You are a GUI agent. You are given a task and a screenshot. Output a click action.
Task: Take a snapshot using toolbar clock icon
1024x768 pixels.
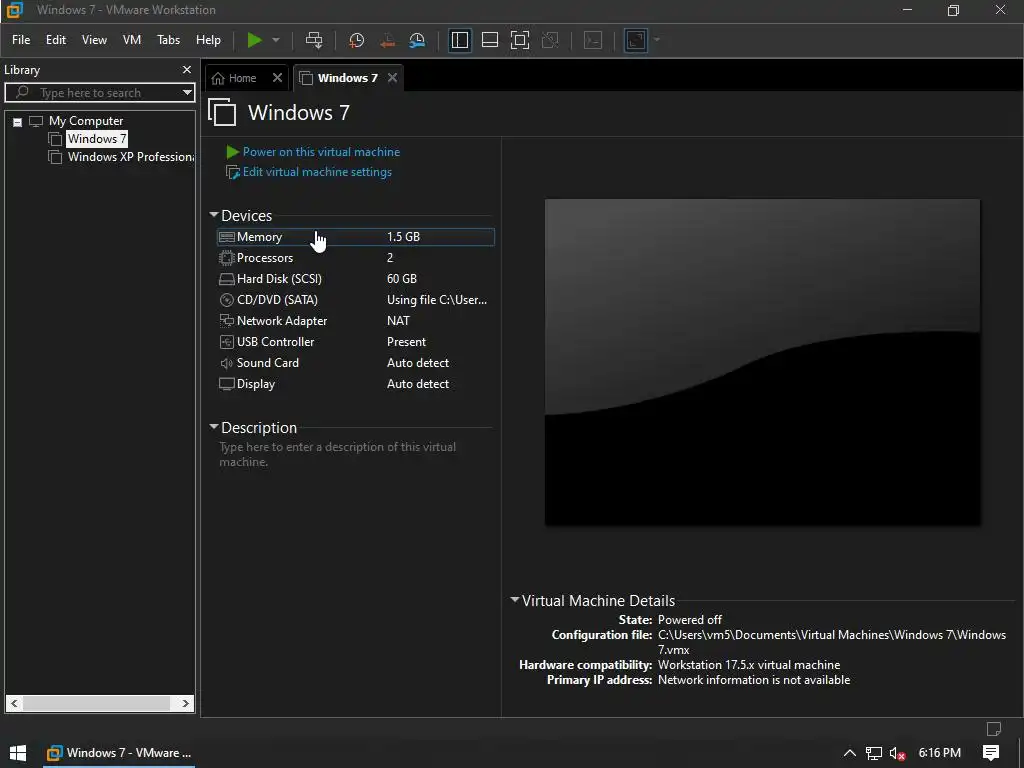click(356, 40)
